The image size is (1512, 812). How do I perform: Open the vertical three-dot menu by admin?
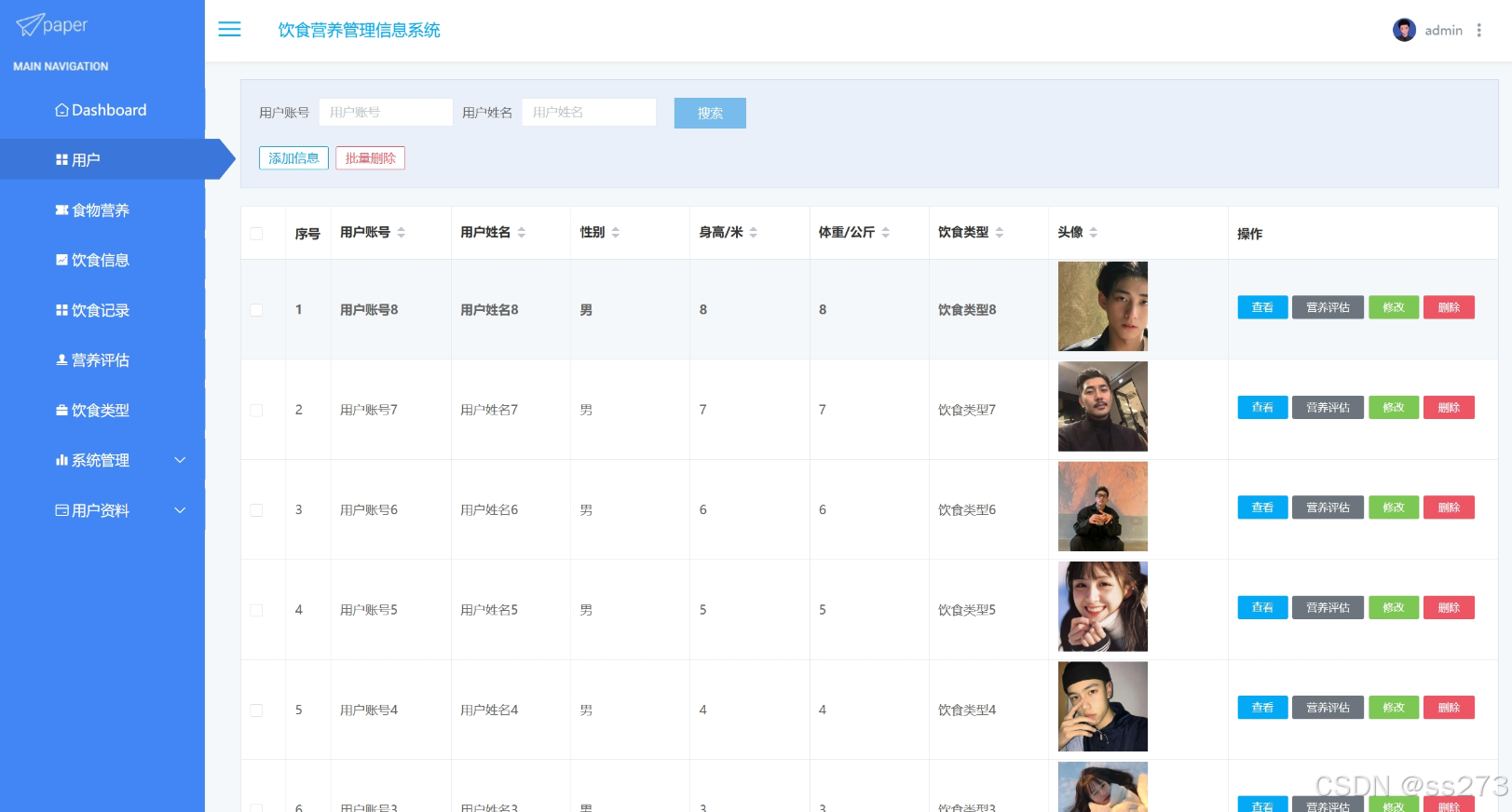pos(1478,30)
